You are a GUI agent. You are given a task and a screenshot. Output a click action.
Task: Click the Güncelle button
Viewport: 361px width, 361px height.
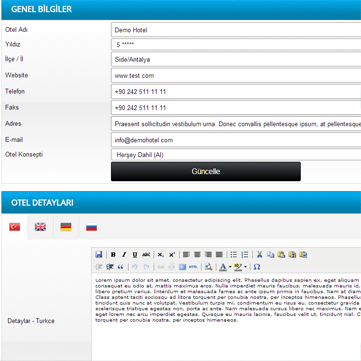point(206,172)
